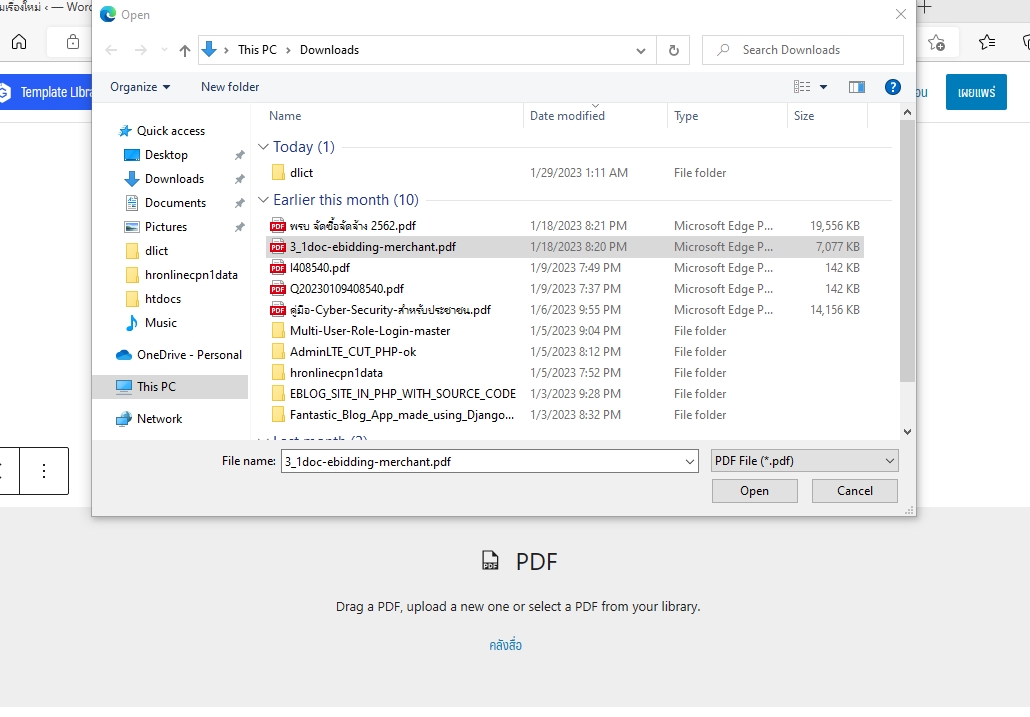The height and width of the screenshot is (717, 1030).
Task: Open the Help question mark icon
Action: click(x=893, y=87)
